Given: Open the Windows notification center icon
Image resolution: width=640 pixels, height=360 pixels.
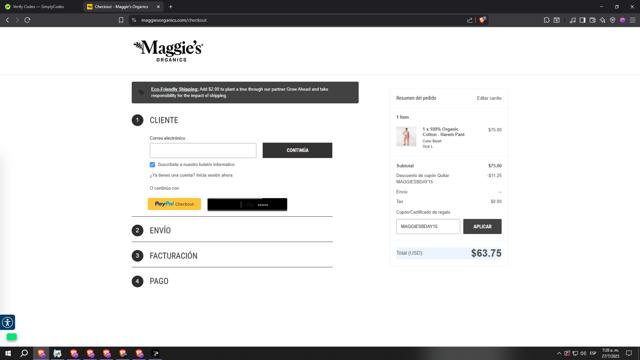Looking at the screenshot, I should point(629,353).
